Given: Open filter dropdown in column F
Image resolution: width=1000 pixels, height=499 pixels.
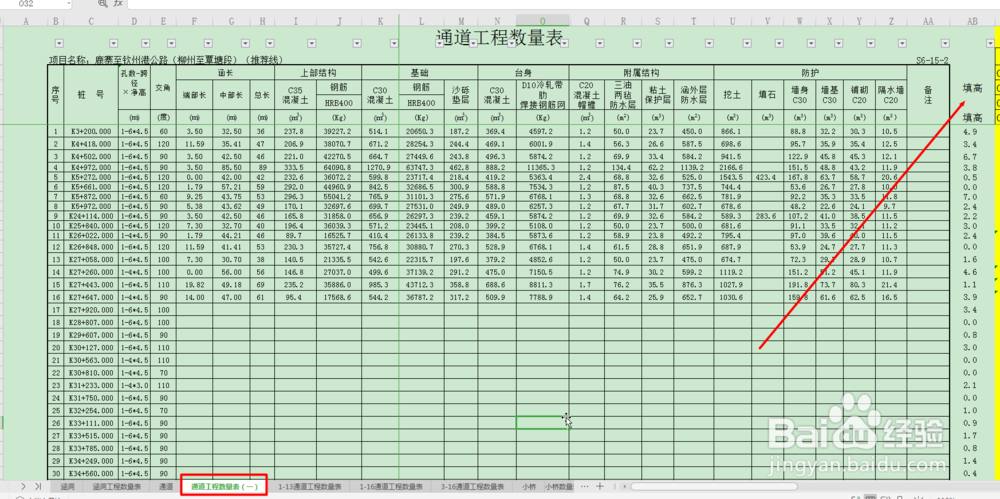Looking at the screenshot, I should tap(208, 43).
